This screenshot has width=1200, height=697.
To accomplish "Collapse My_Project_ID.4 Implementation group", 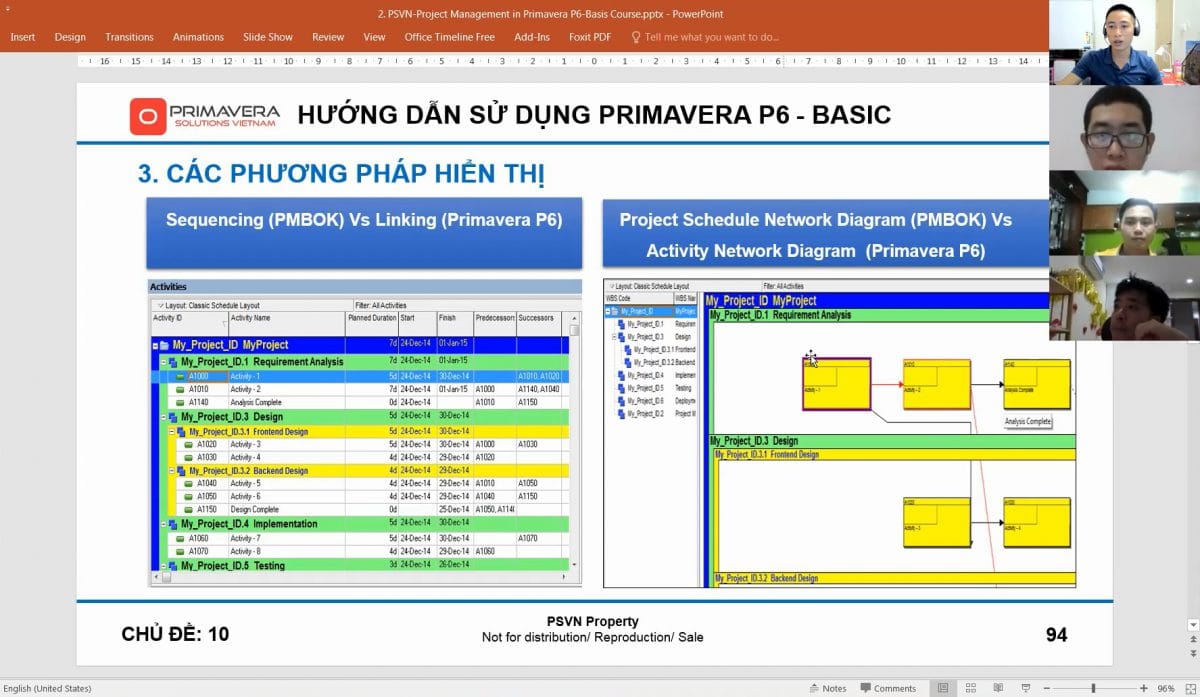I will (x=165, y=524).
